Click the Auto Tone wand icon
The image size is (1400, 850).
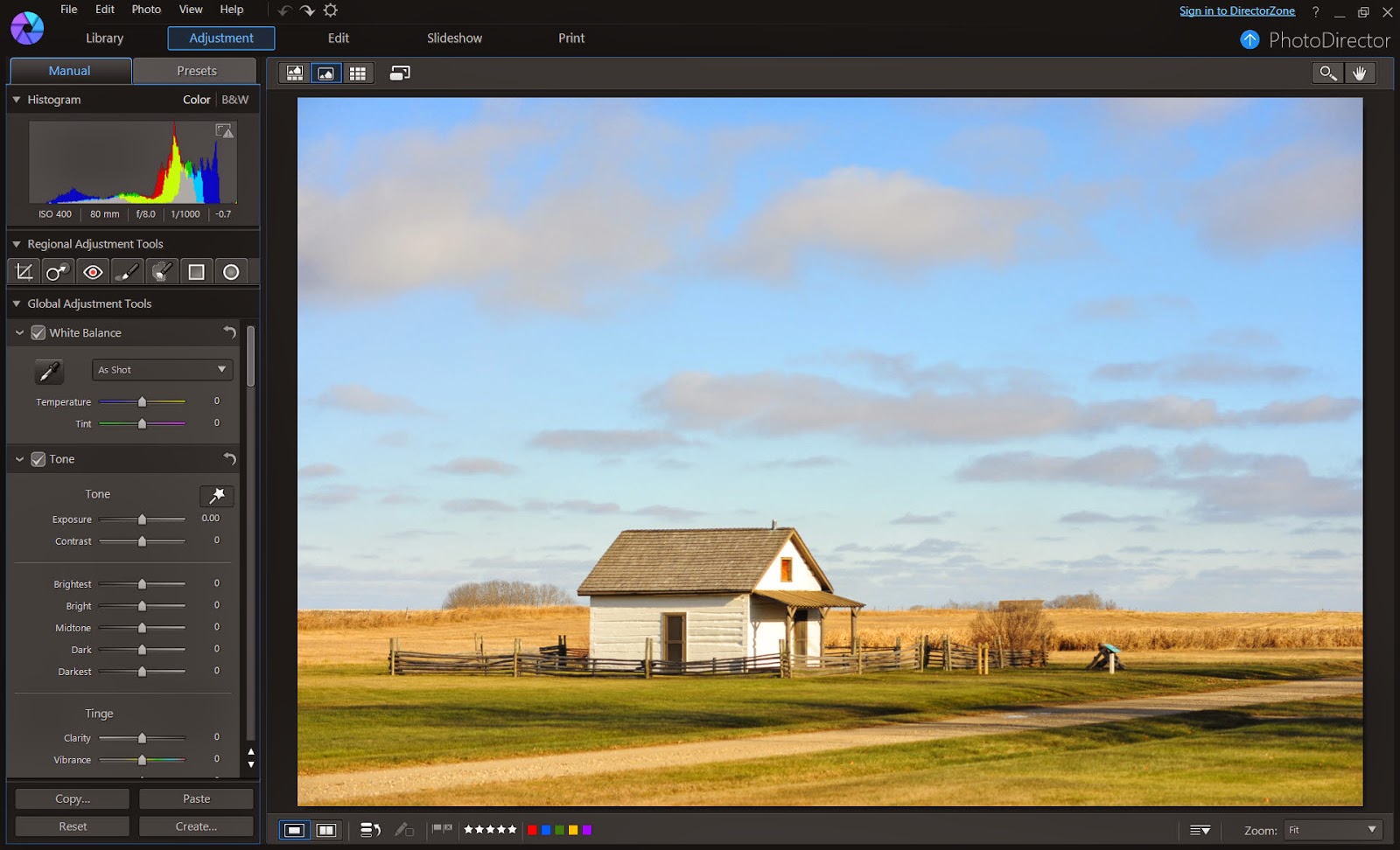[216, 496]
